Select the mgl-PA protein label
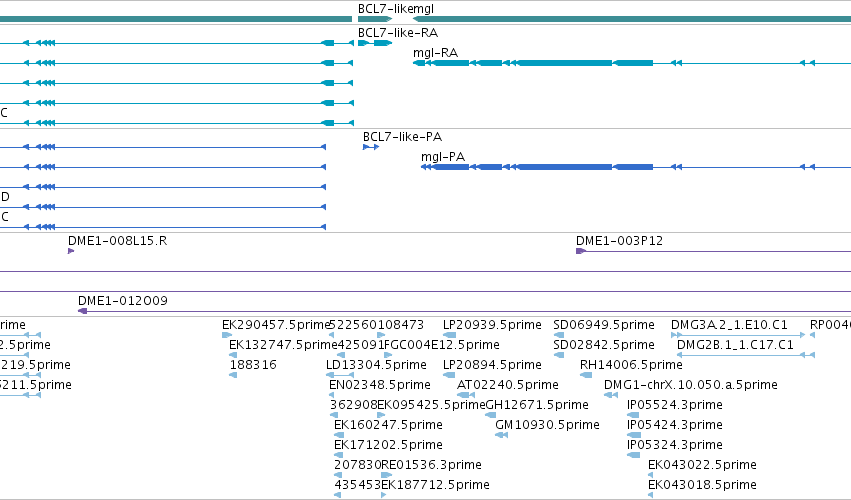This screenshot has height=500, width=851. [x=443, y=157]
